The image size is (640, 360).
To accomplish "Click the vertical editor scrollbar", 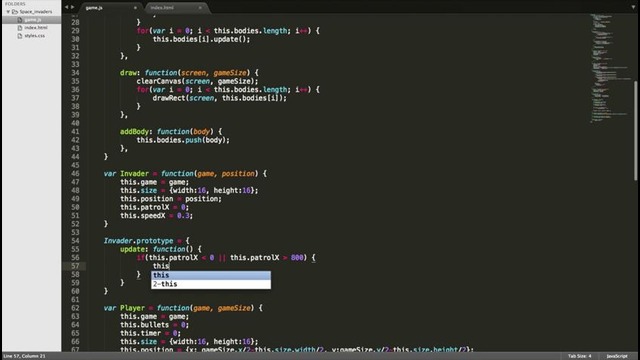I will pos(636,131).
